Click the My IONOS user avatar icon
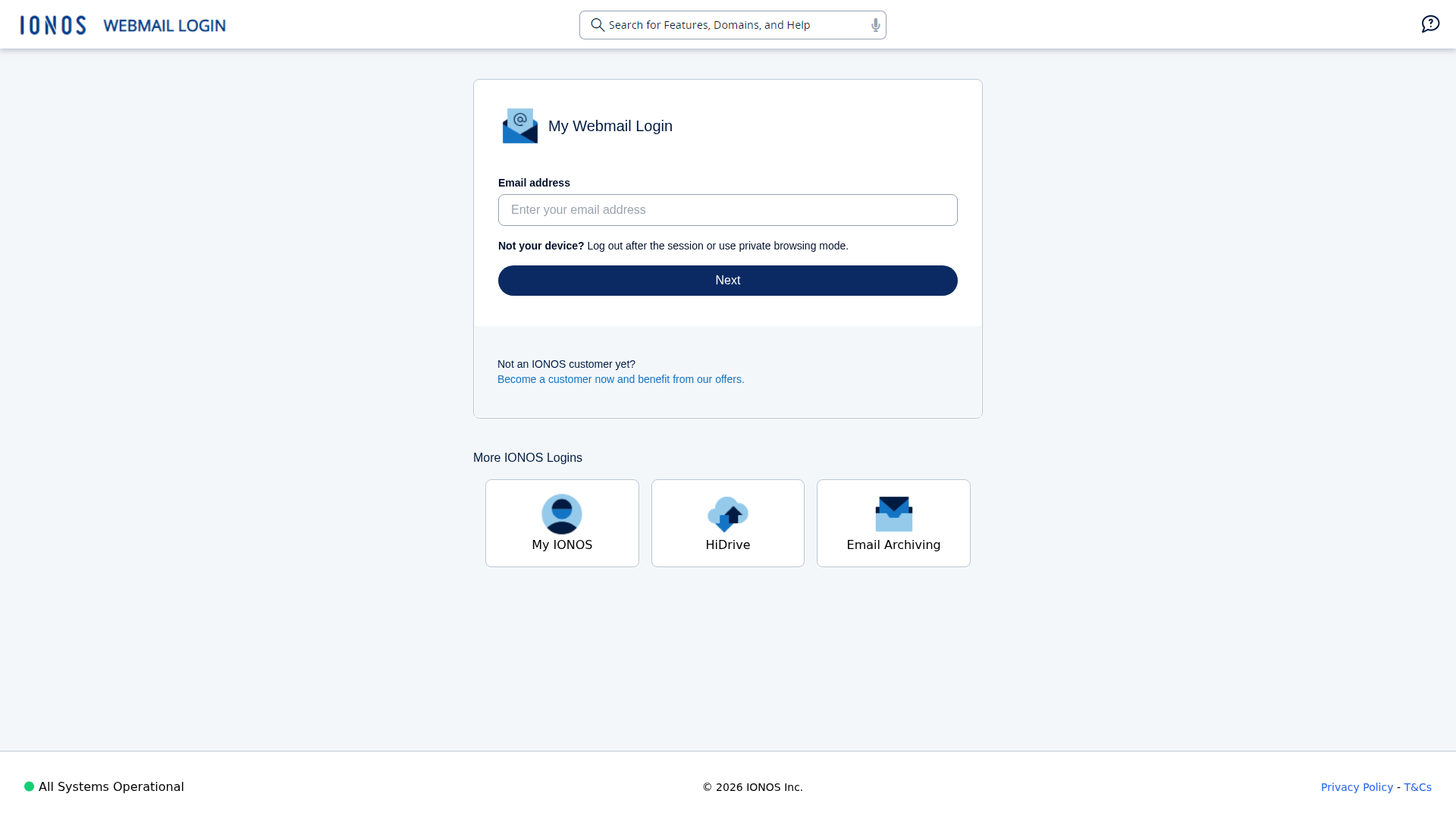The width and height of the screenshot is (1456, 819). pos(562,514)
